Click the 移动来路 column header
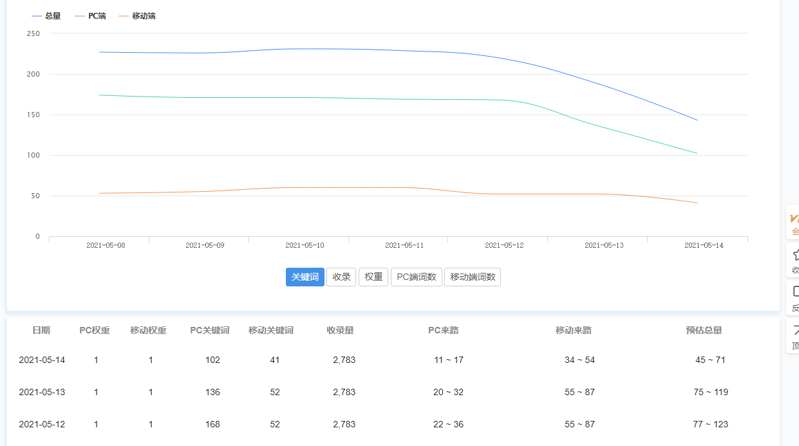Viewport: 799px width, 446px height. tap(574, 330)
